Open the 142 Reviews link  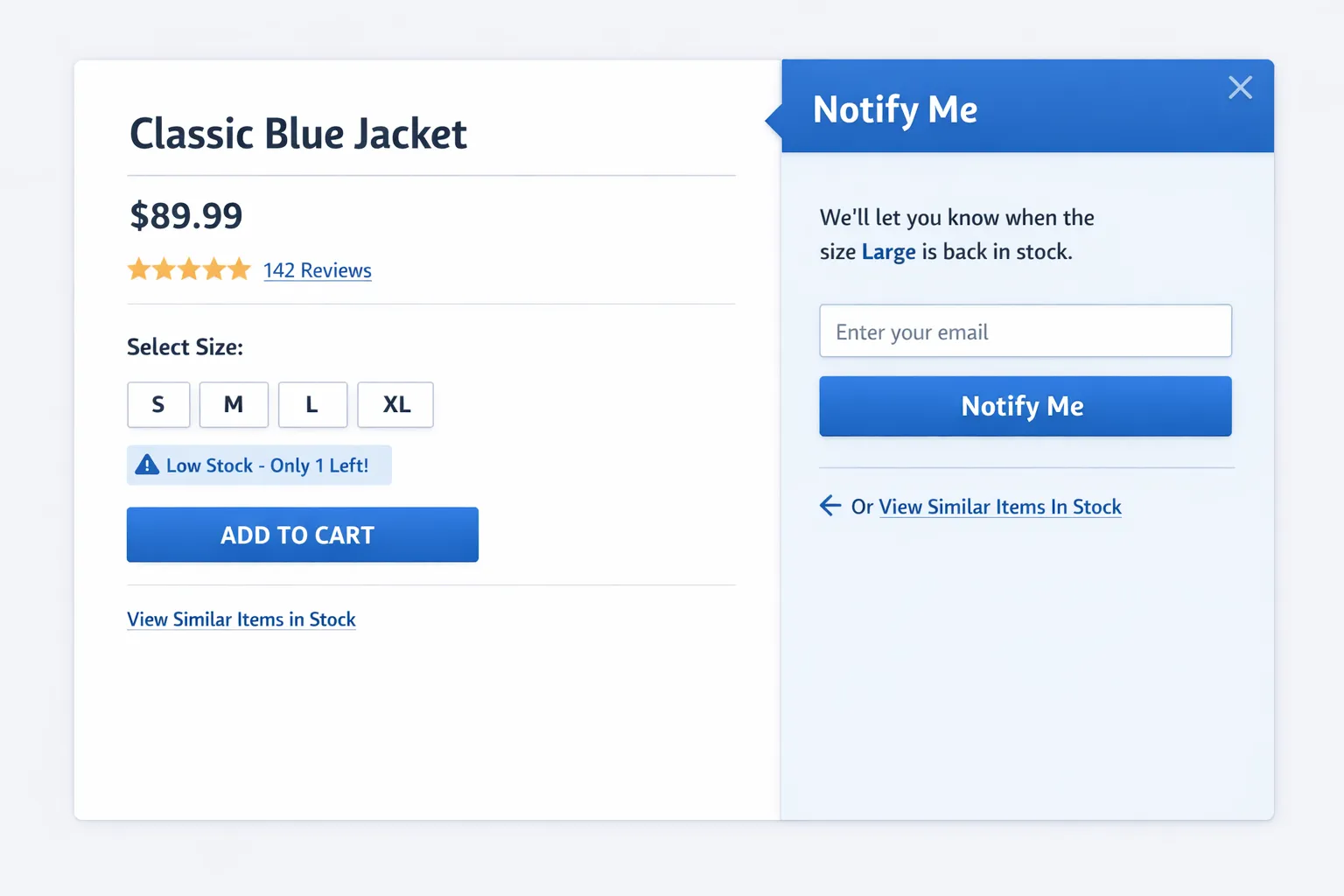[317, 270]
